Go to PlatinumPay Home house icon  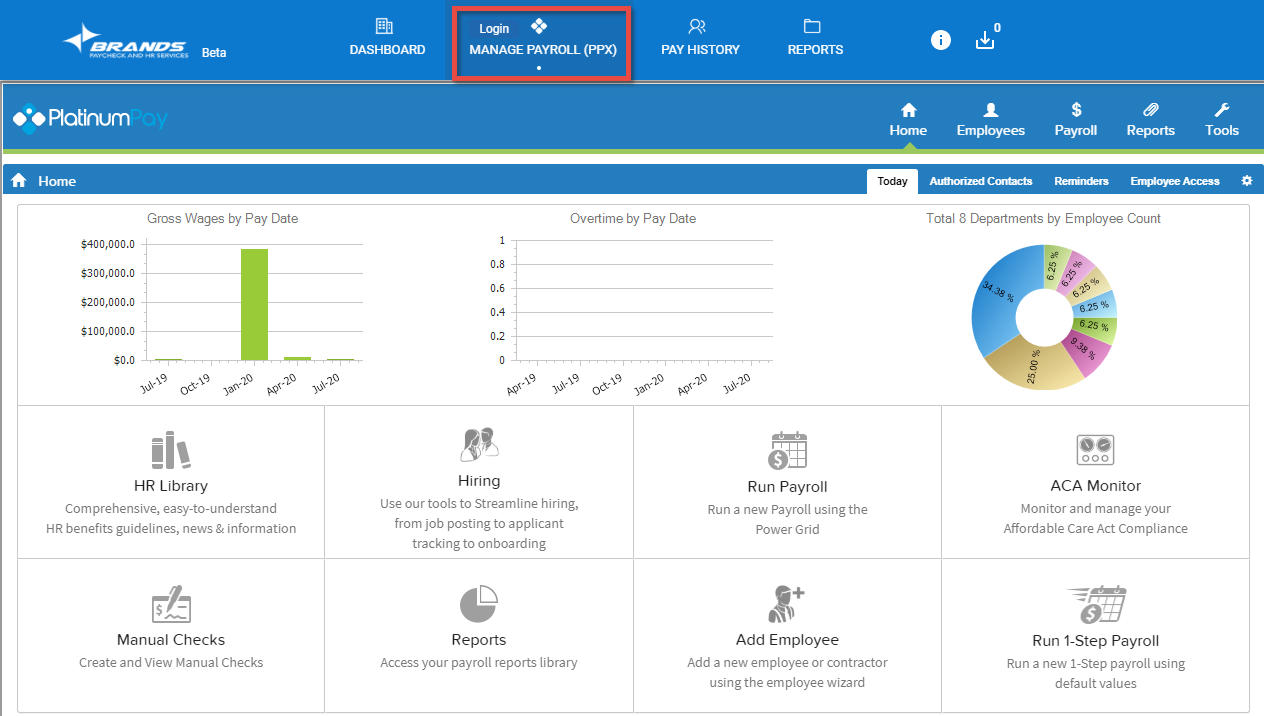(x=908, y=109)
